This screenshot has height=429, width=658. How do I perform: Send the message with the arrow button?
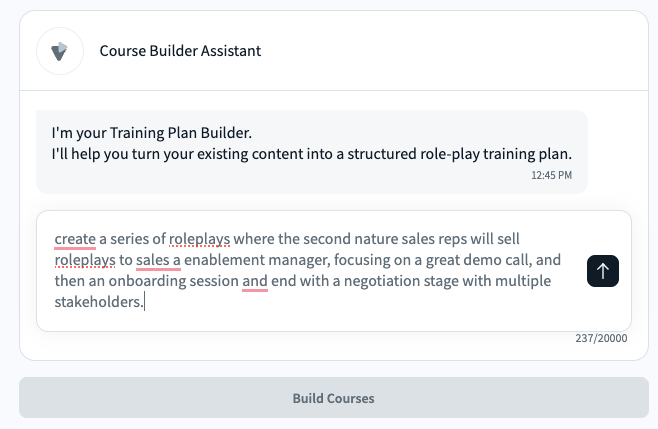pyautogui.click(x=603, y=270)
